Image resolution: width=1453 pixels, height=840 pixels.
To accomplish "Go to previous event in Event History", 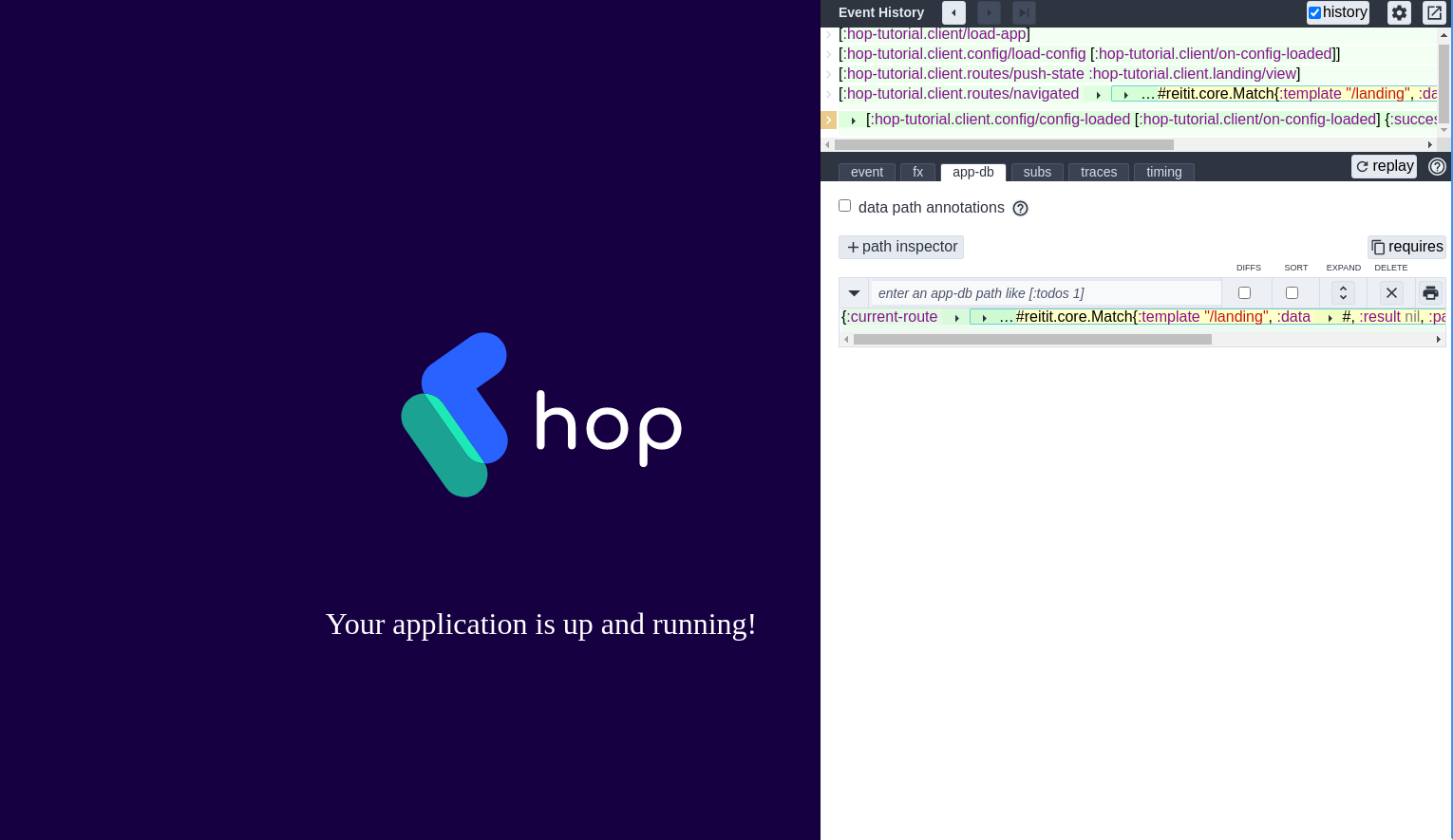I will [x=953, y=12].
